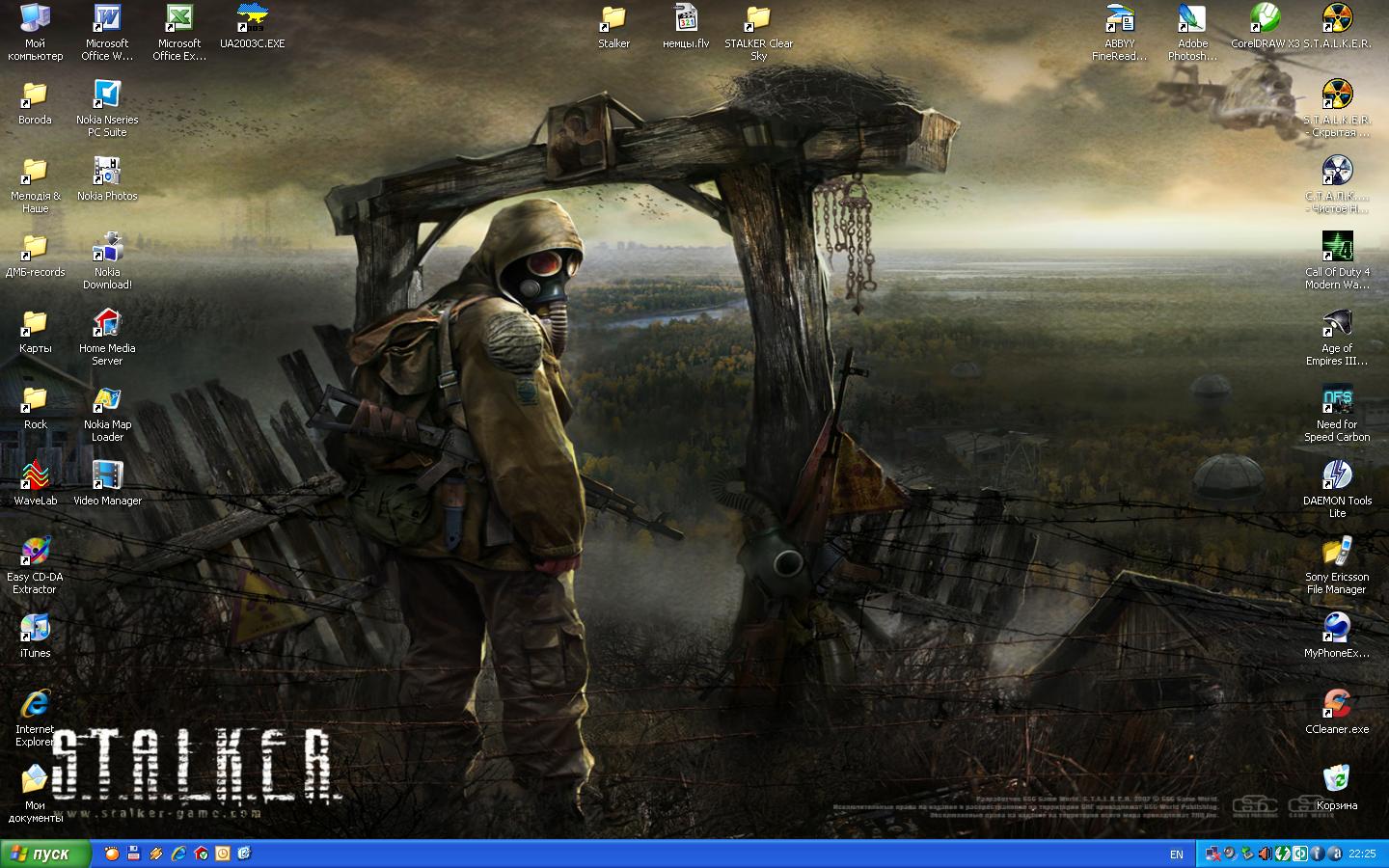Open Adobe Photoshop desktop shortcut
This screenshot has width=1389, height=868.
1192,20
